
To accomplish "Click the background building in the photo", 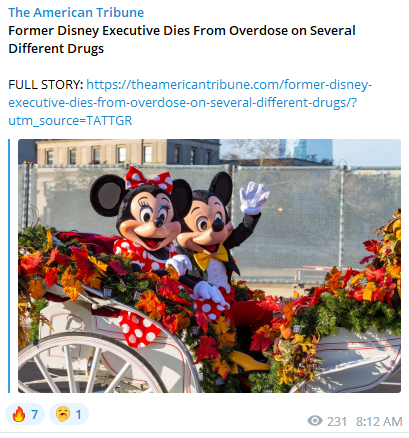I will click(128, 152).
